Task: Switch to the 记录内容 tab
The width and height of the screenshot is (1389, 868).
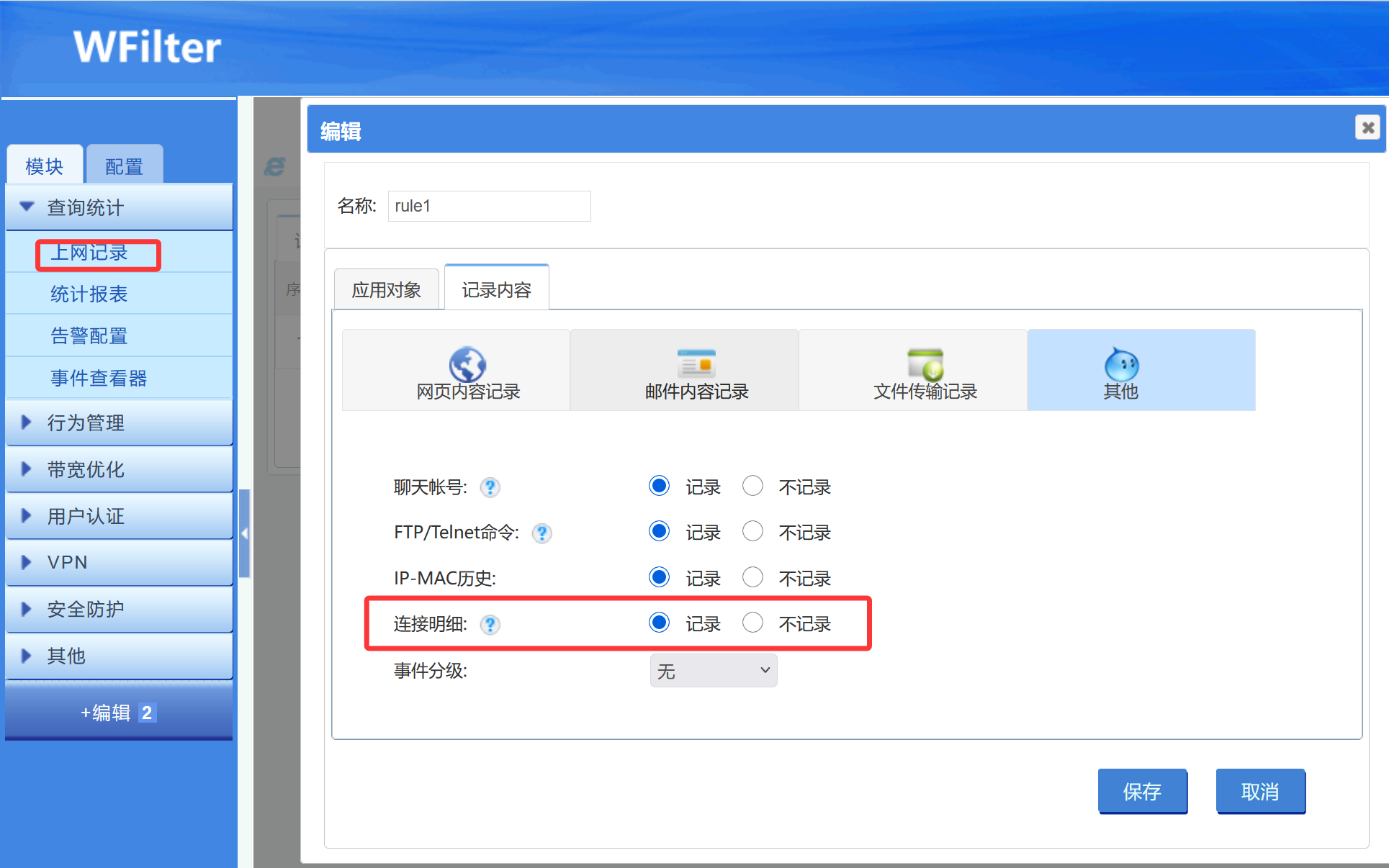Action: [x=497, y=289]
